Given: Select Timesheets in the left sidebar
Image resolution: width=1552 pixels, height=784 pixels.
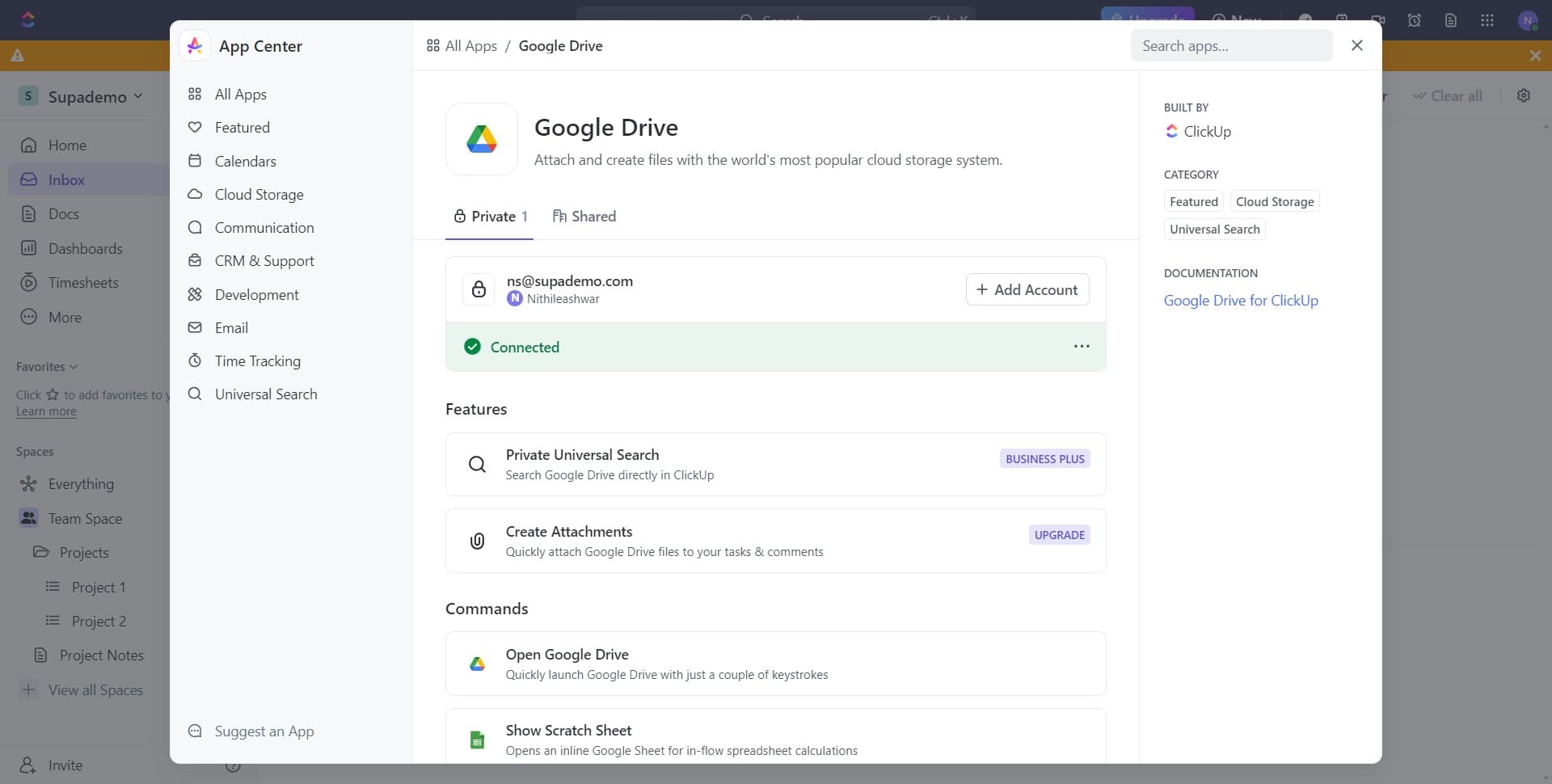Looking at the screenshot, I should (83, 282).
